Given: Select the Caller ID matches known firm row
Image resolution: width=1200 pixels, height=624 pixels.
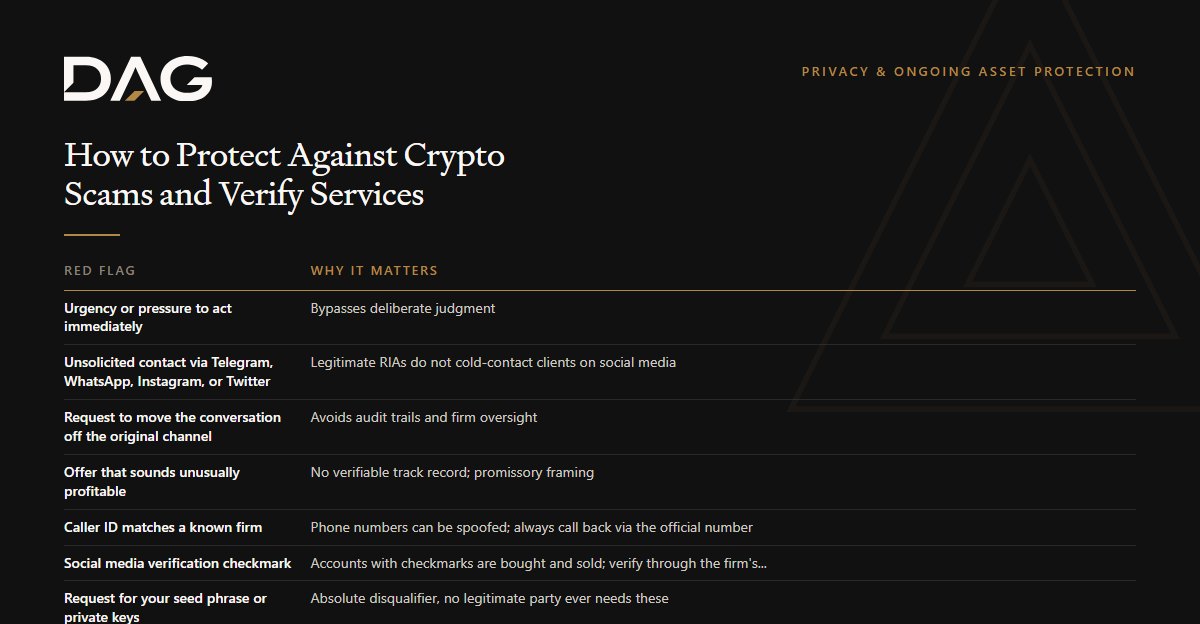Looking at the screenshot, I should [600, 527].
